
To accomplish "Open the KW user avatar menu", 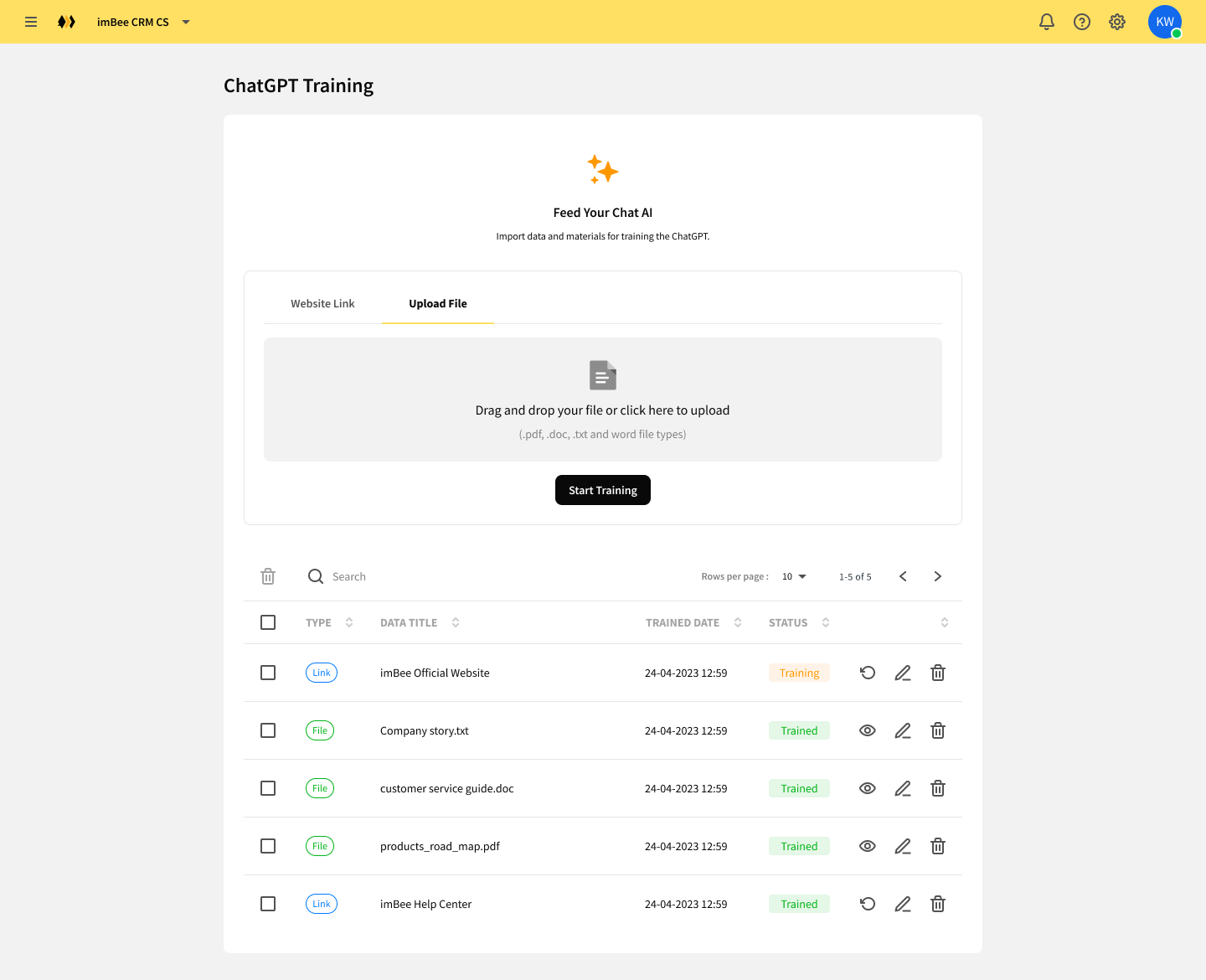I will click(1165, 22).
